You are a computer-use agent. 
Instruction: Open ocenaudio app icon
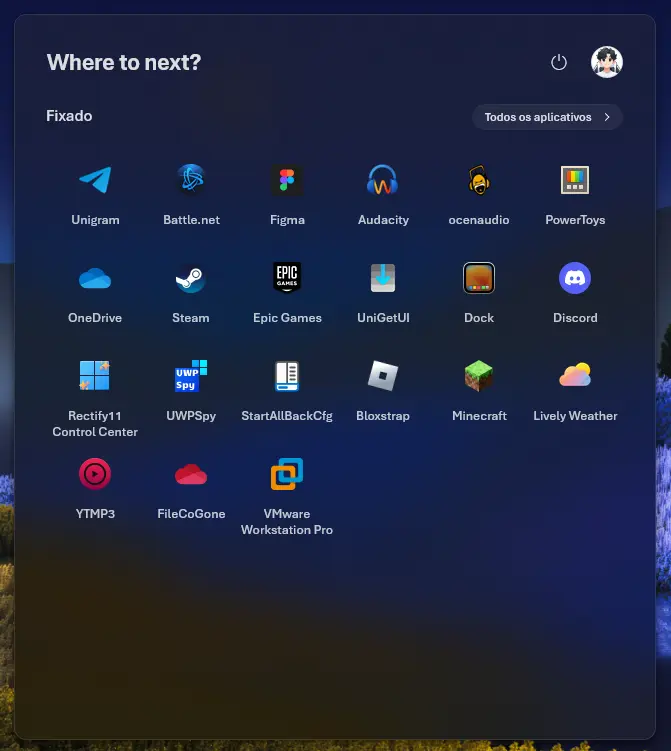(479, 180)
